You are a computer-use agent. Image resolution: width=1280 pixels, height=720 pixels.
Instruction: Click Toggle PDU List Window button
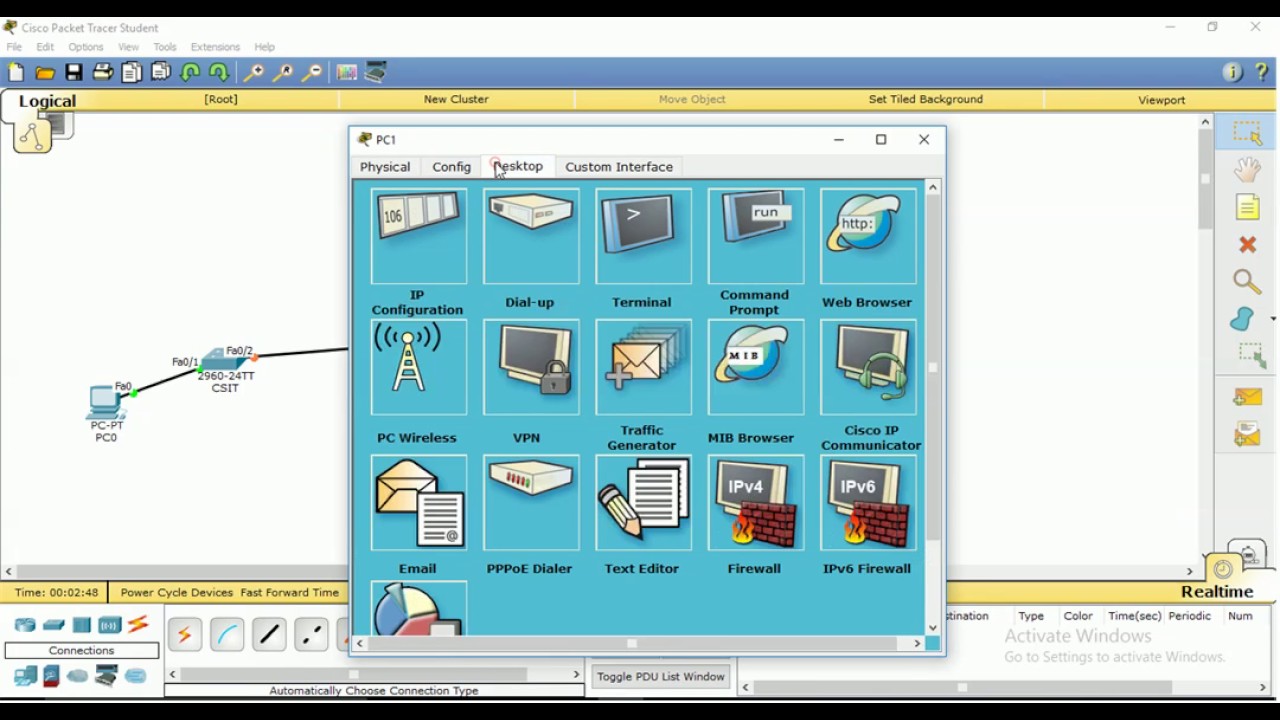(661, 677)
